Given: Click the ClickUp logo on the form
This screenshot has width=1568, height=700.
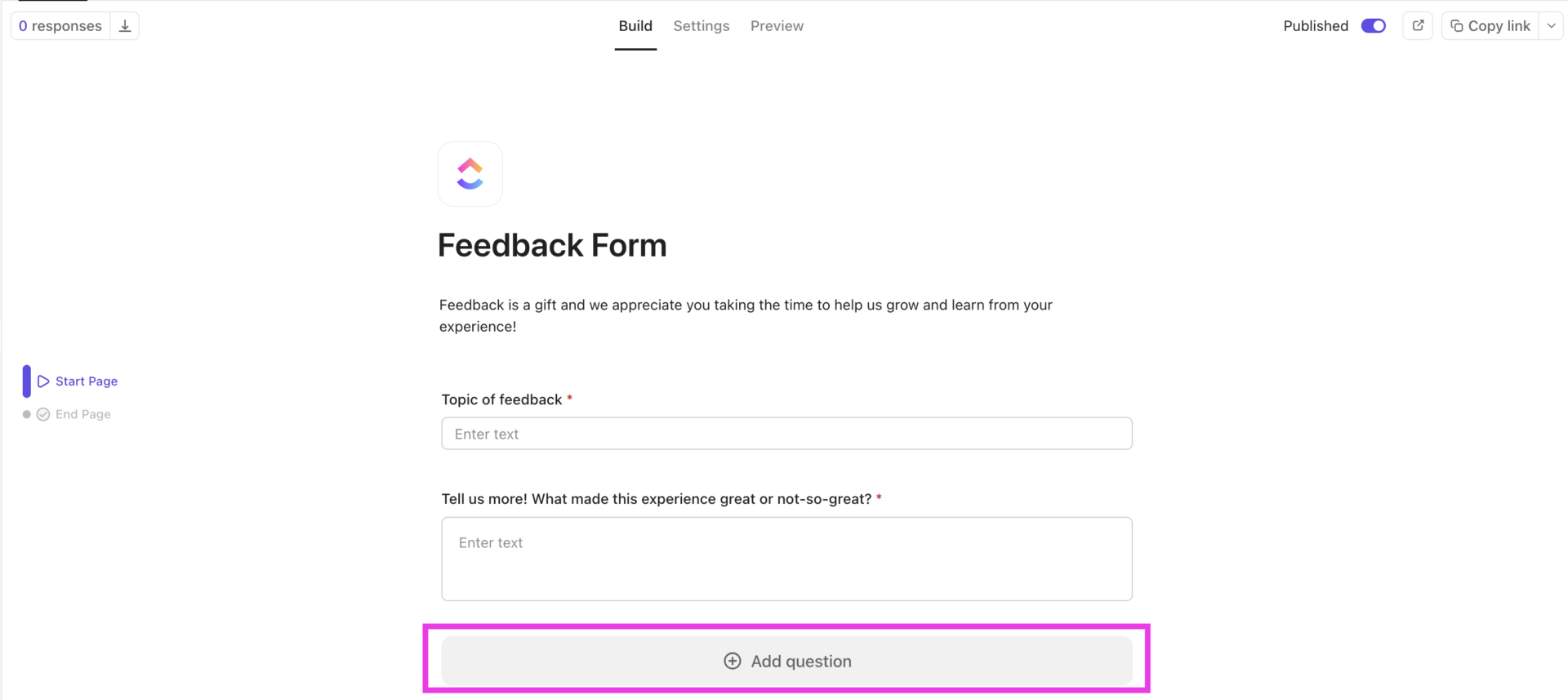Looking at the screenshot, I should click(470, 173).
